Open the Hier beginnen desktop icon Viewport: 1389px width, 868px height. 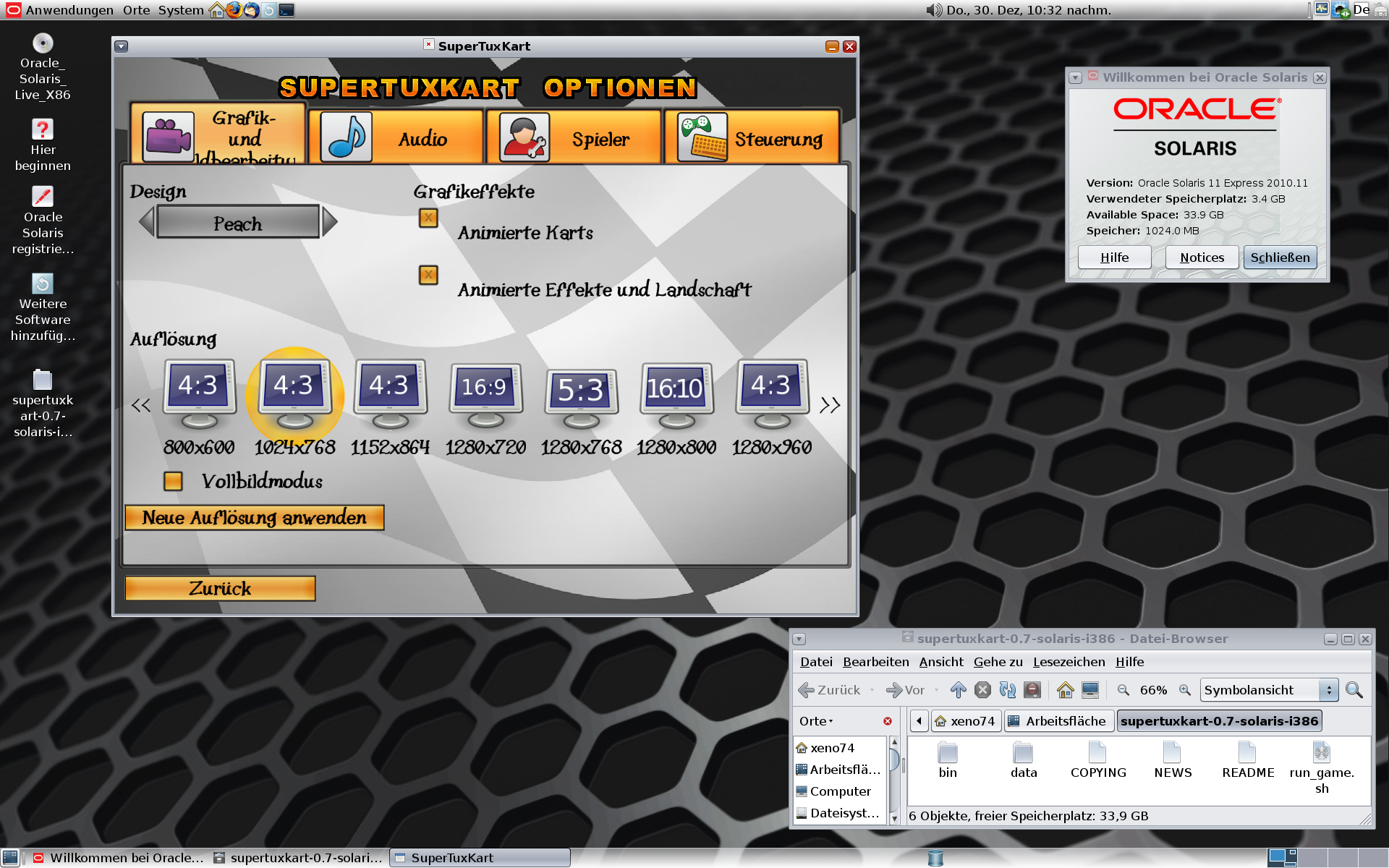(43, 146)
